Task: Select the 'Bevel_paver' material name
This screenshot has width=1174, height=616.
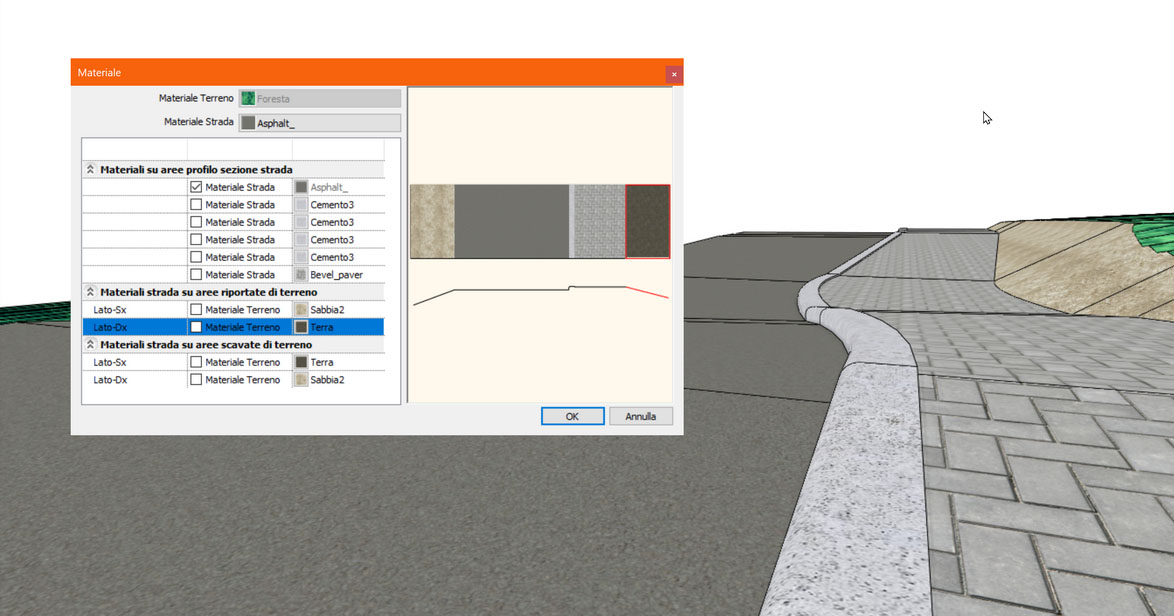Action: [x=336, y=275]
